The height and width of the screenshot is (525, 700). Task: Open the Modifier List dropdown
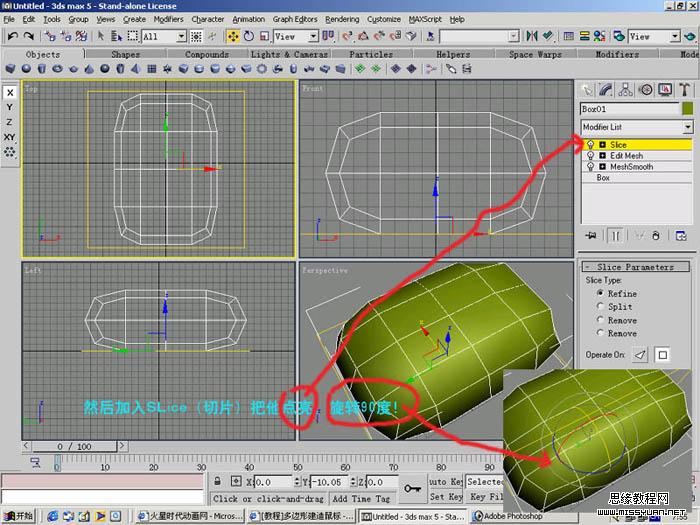coord(688,128)
